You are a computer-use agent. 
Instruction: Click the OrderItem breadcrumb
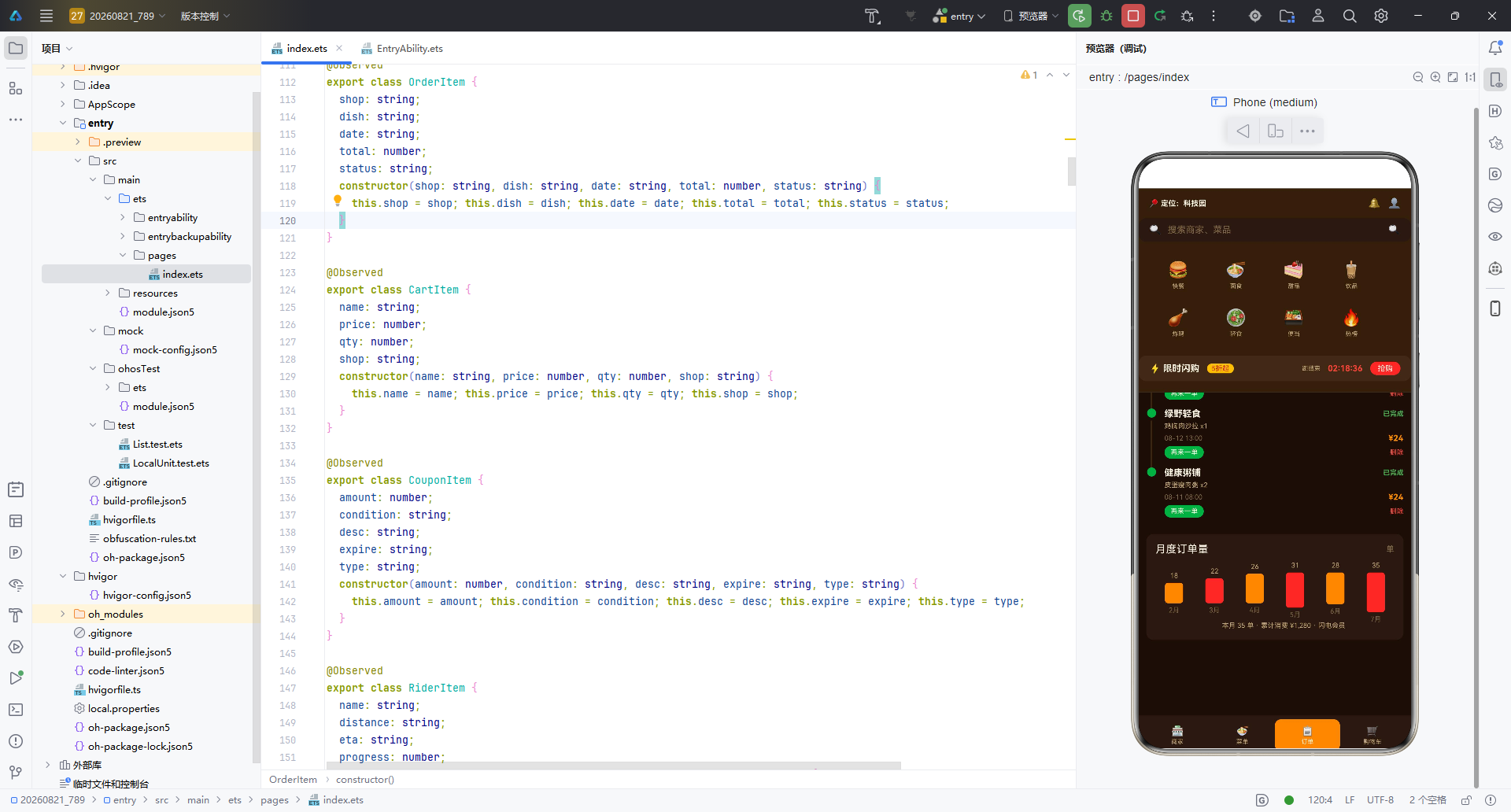pos(293,780)
